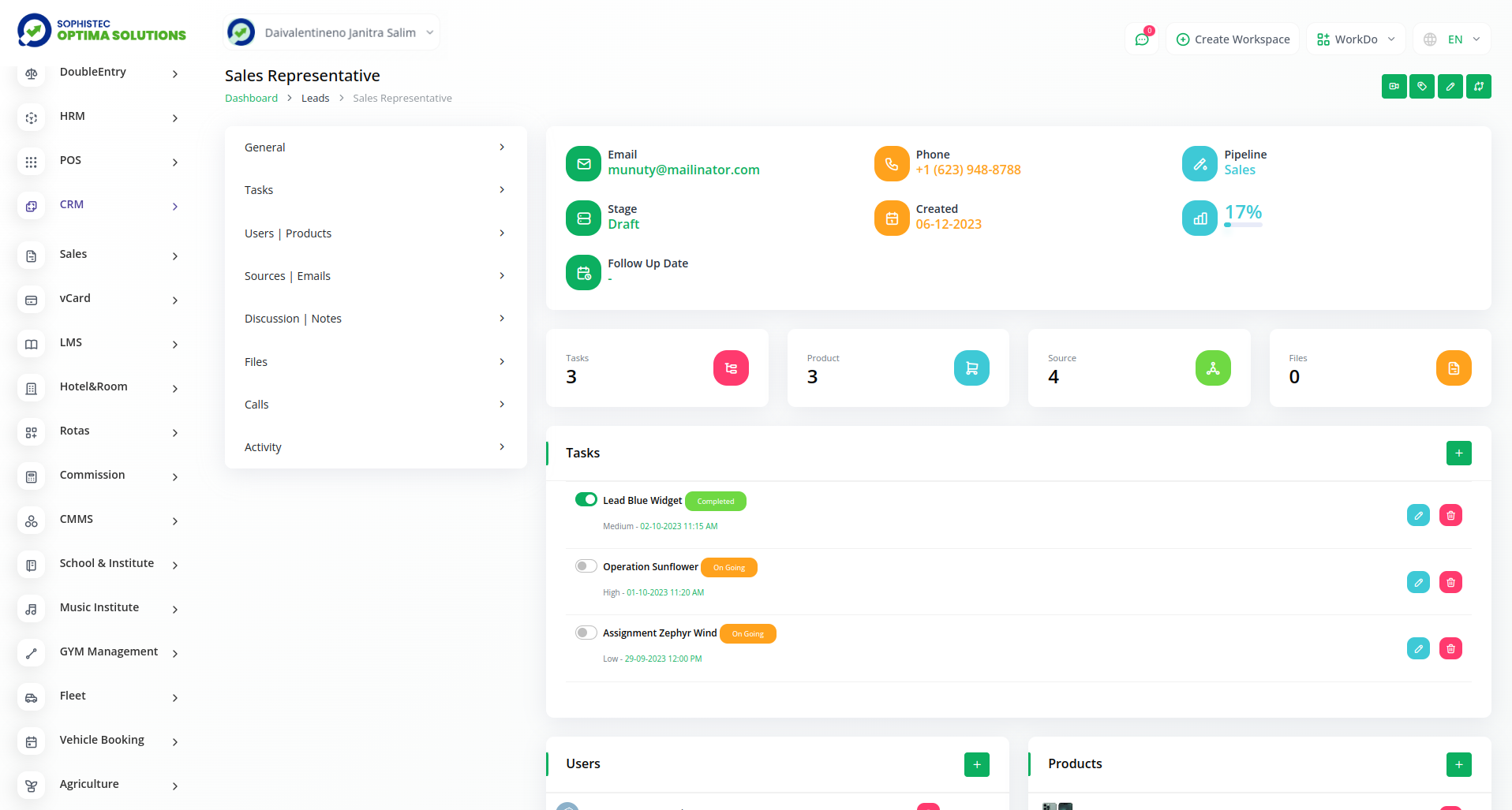The height and width of the screenshot is (810, 1512).
Task: Add a new task with plus button
Action: pyautogui.click(x=1458, y=454)
